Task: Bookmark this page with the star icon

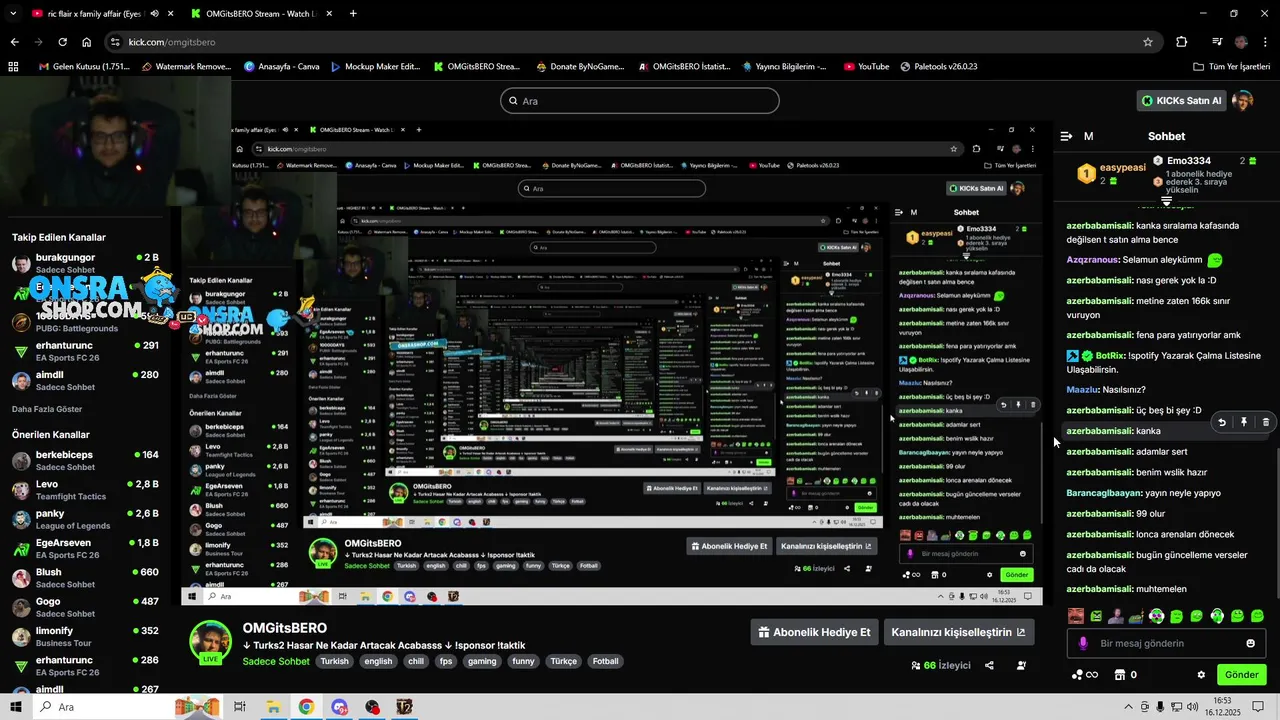Action: coord(1148,42)
